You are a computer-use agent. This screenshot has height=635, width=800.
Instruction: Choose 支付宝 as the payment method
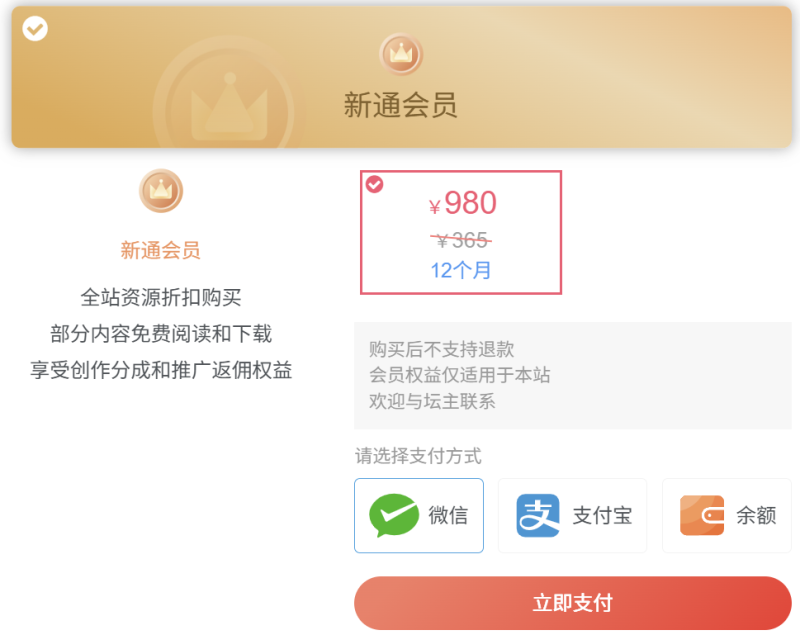(572, 515)
